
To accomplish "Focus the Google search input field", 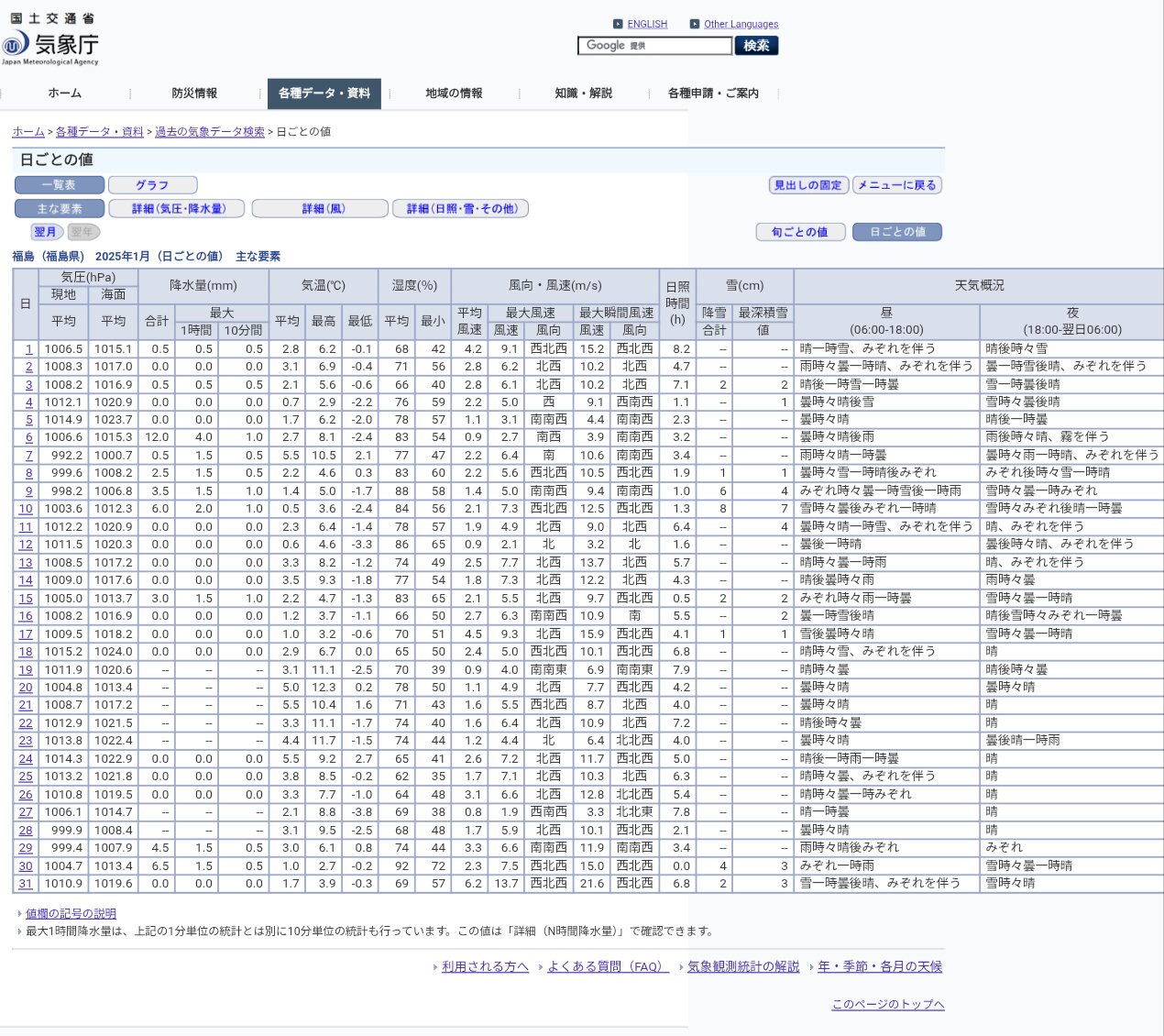I will (x=654, y=46).
